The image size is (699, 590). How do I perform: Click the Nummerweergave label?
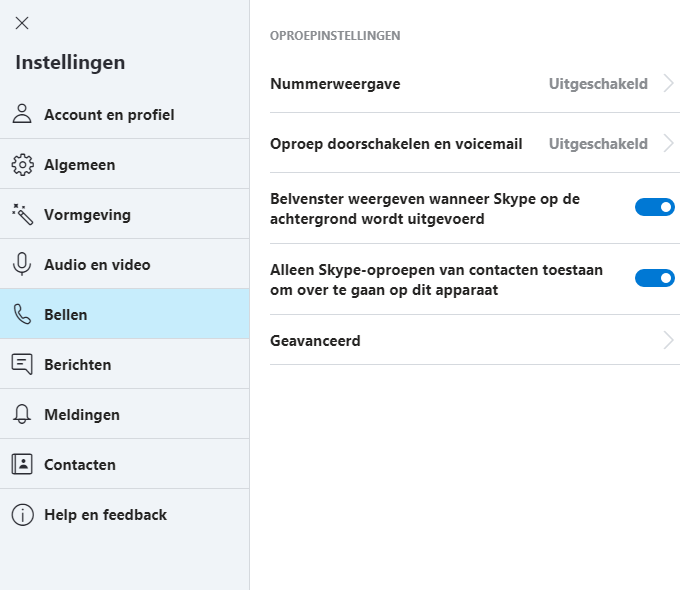(x=335, y=84)
